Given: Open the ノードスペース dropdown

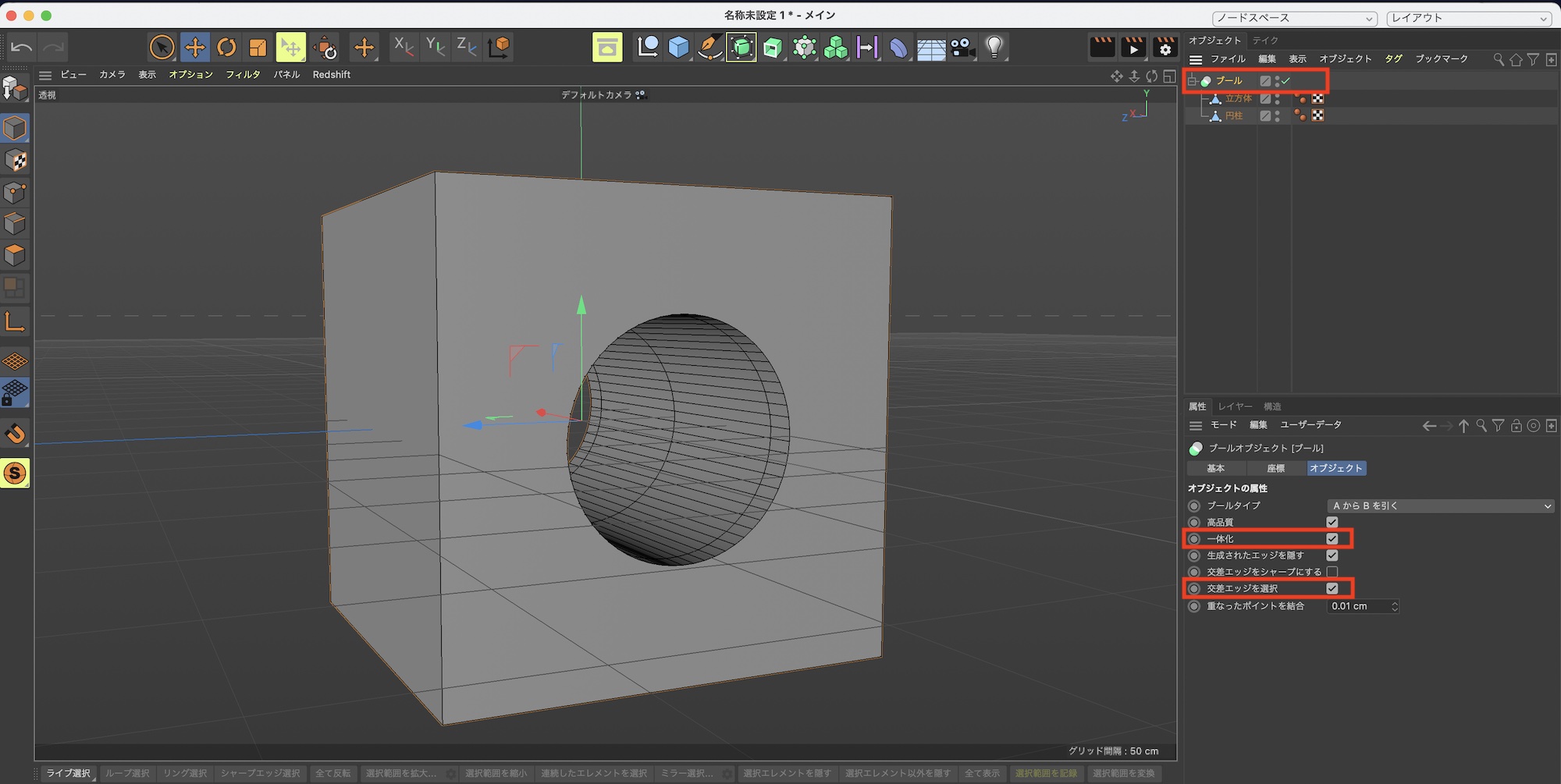Looking at the screenshot, I should click(1293, 18).
